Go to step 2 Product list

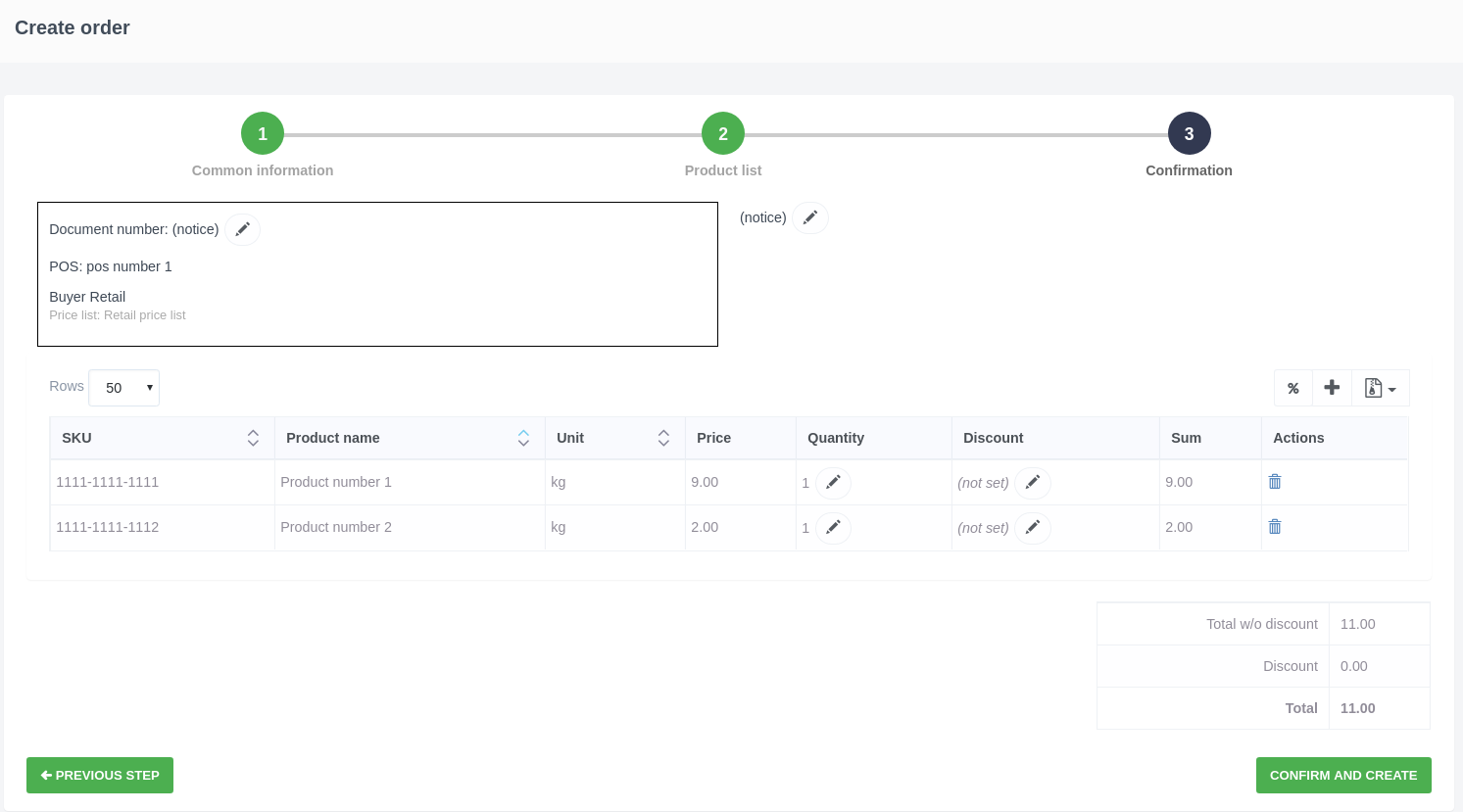[723, 134]
